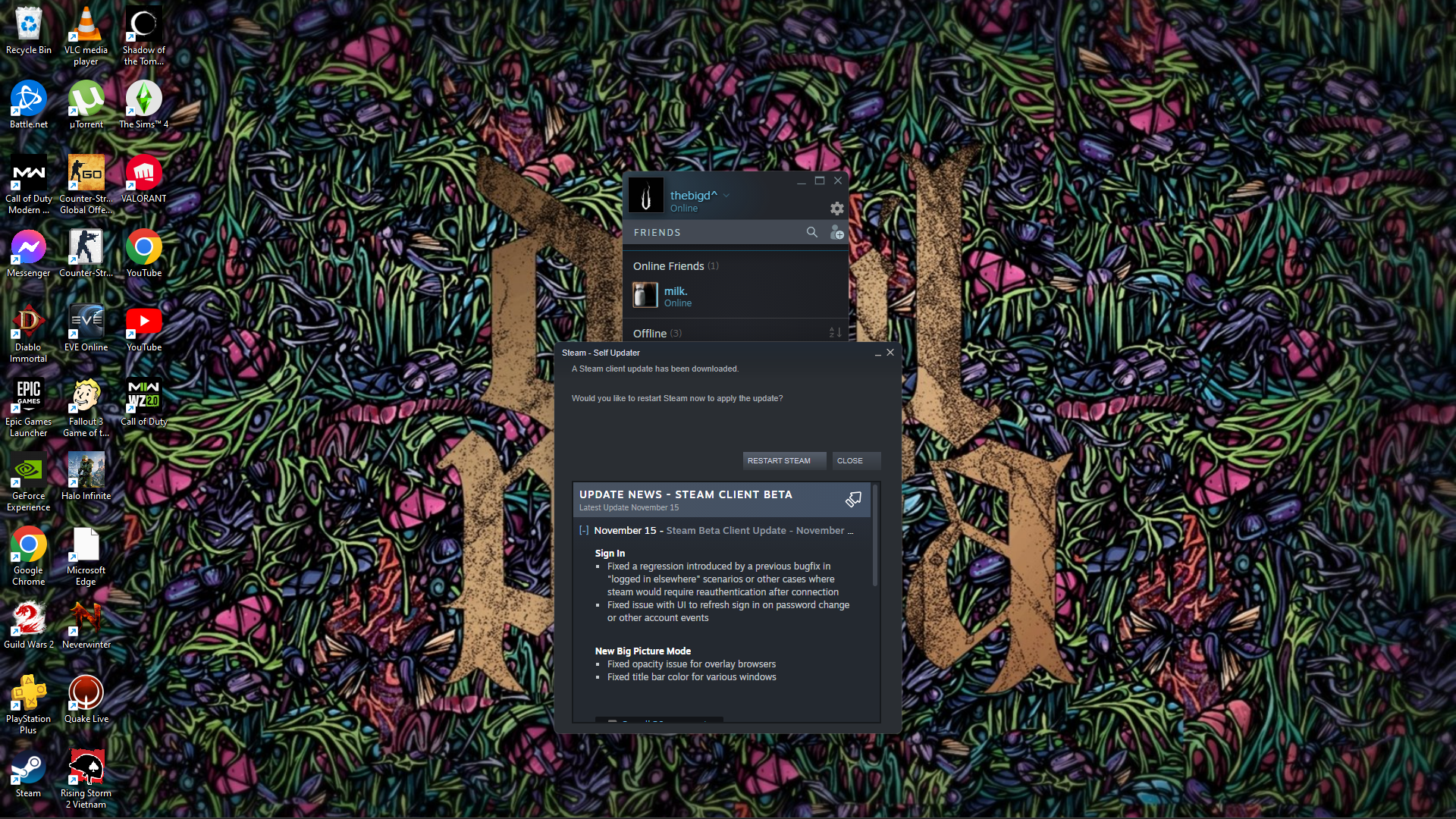Select the Microsoft Edge file icon

(86, 556)
